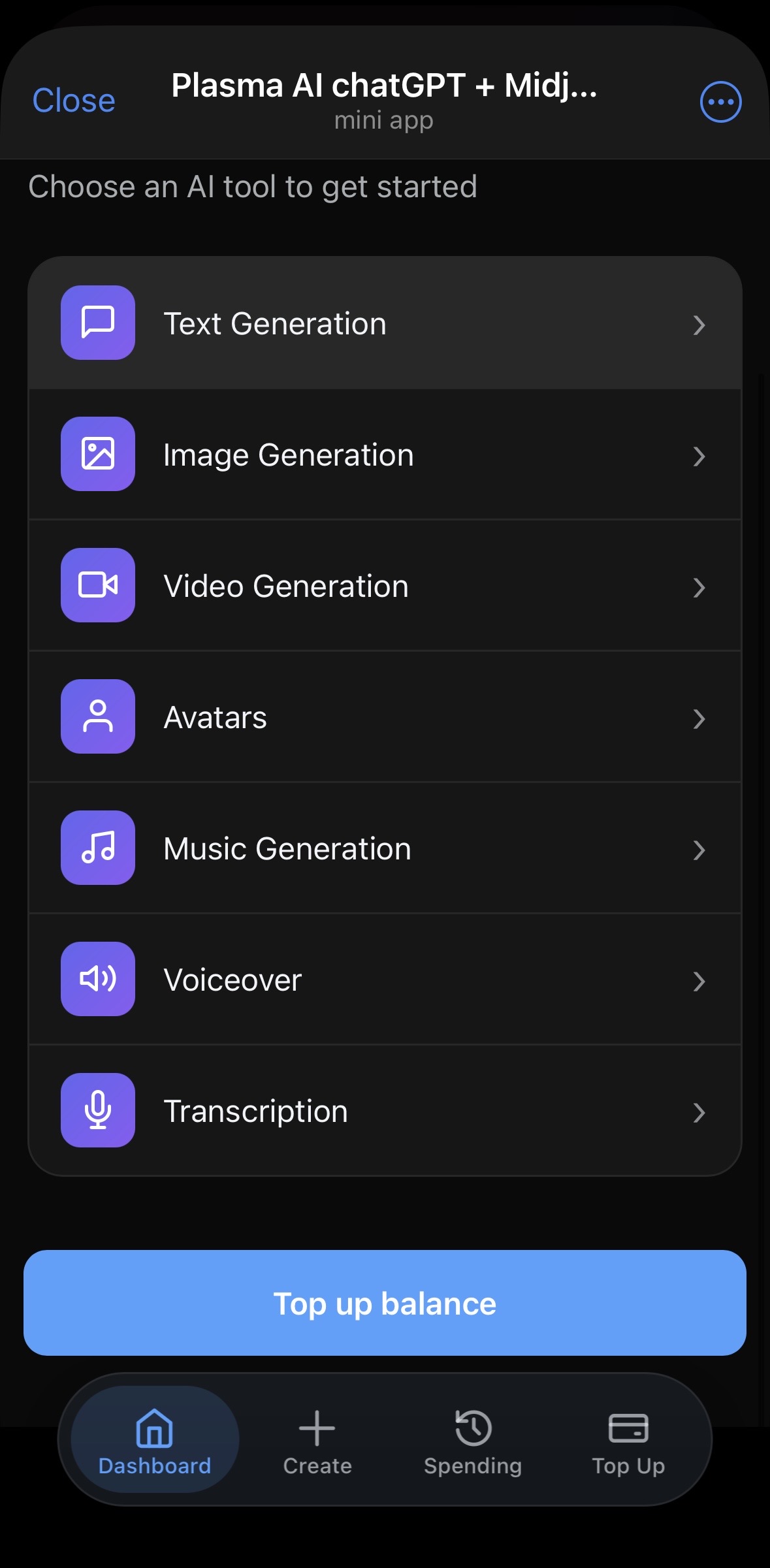This screenshot has width=770, height=1568.
Task: Open the Top Up tab
Action: [x=628, y=1442]
